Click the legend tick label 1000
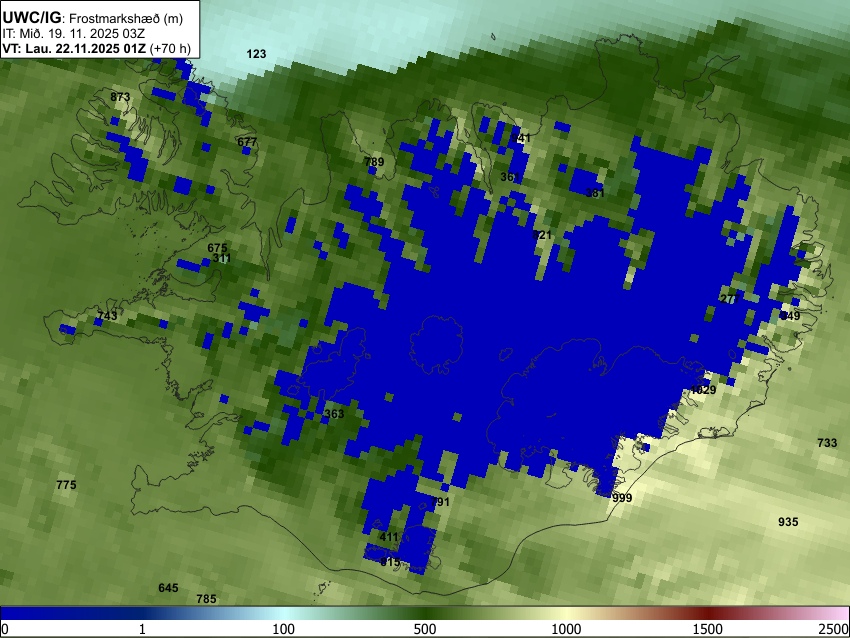The image size is (850, 638). pyautogui.click(x=566, y=629)
